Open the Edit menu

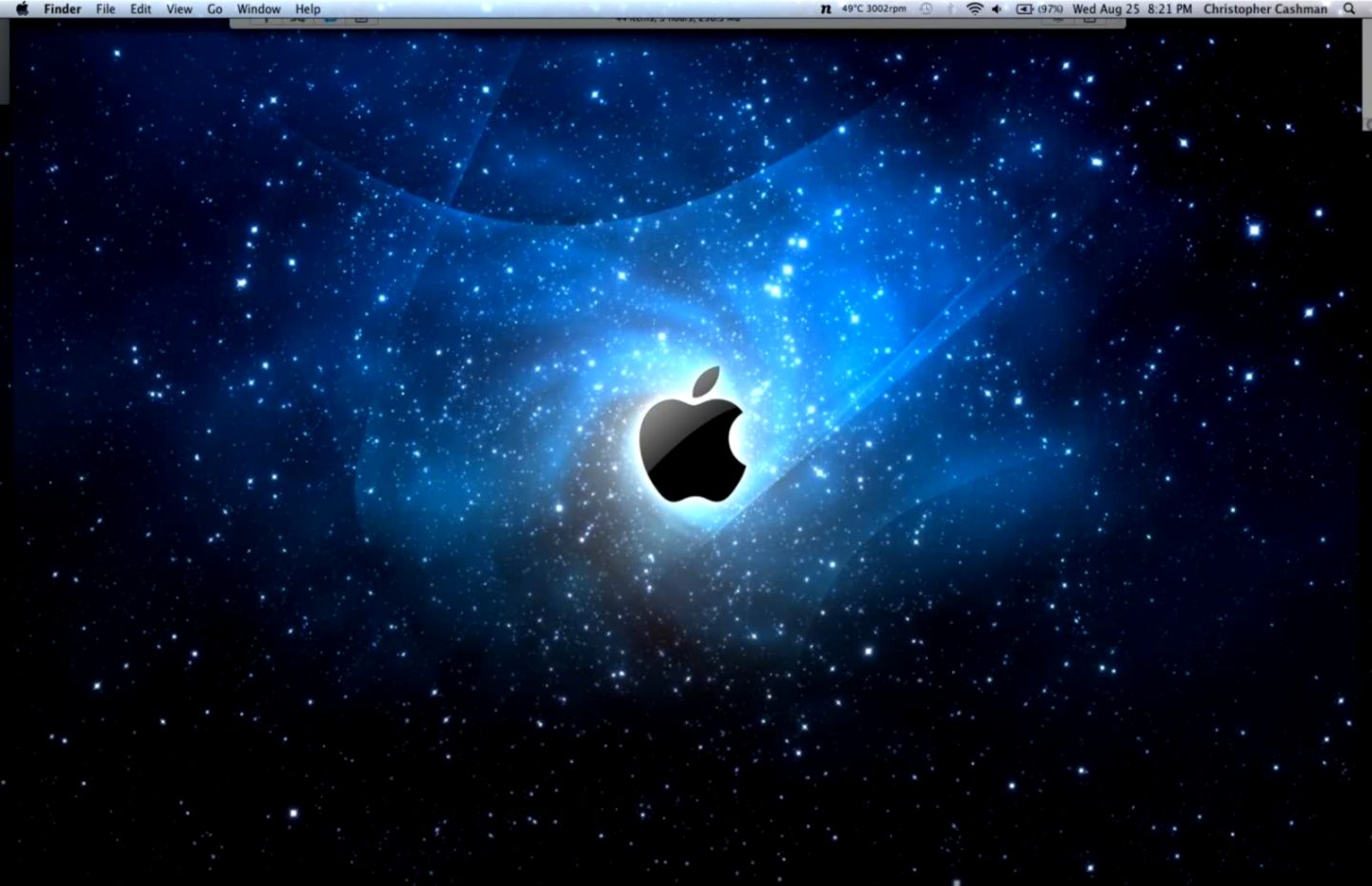tap(140, 9)
